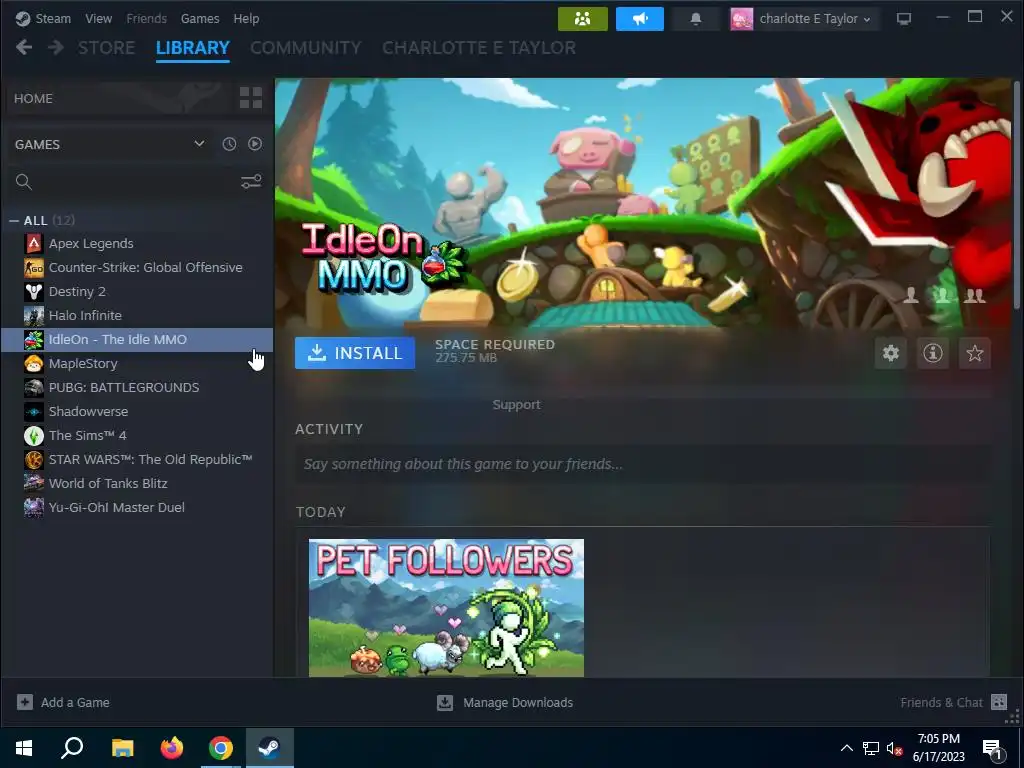Viewport: 1024px width, 768px height.
Task: Click Add a Game
Action: 75,703
